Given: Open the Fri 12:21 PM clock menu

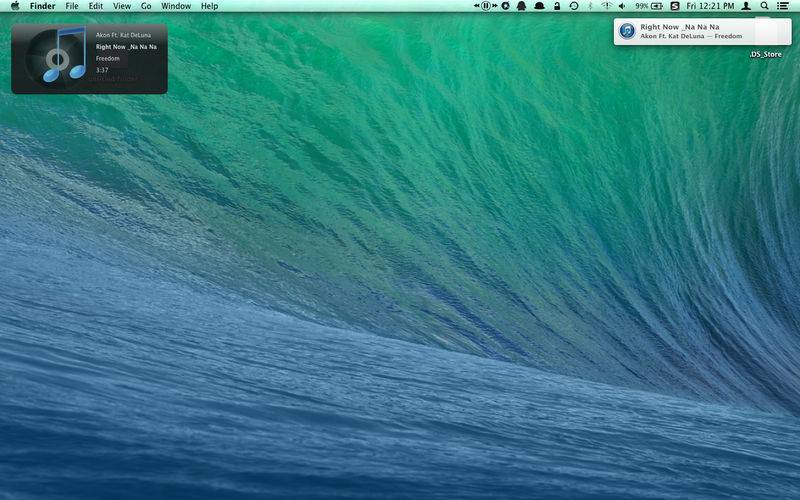Looking at the screenshot, I should click(x=710, y=6).
